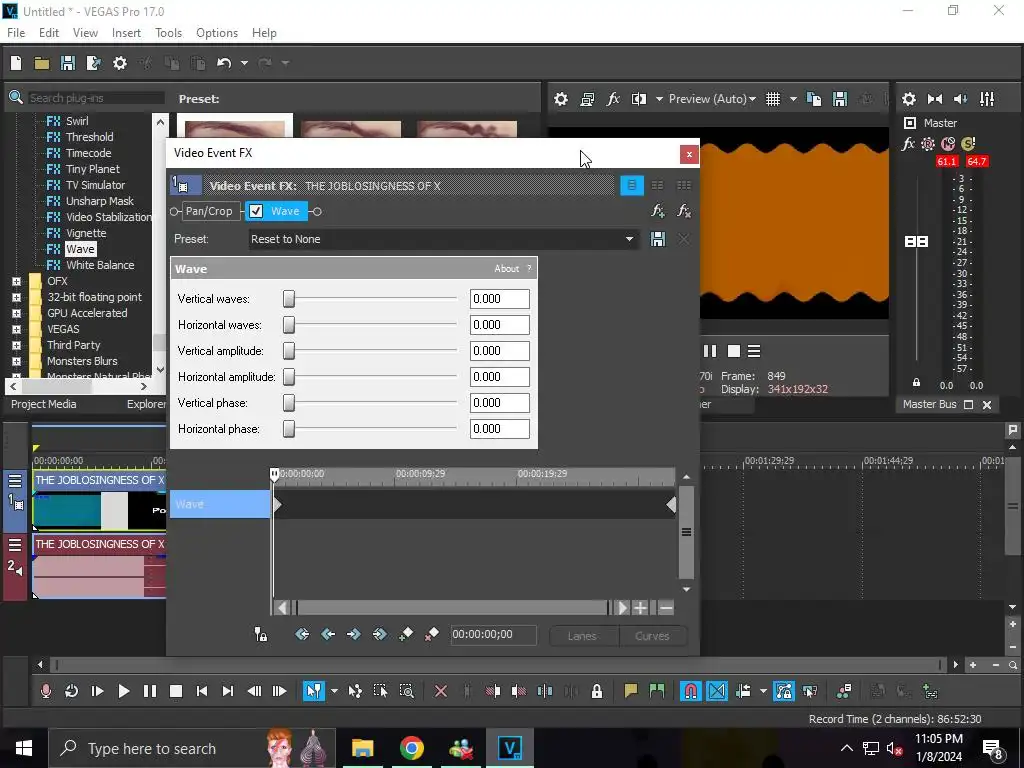The width and height of the screenshot is (1024, 768).
Task: Toggle snapping with the magnet icon
Action: (x=690, y=691)
